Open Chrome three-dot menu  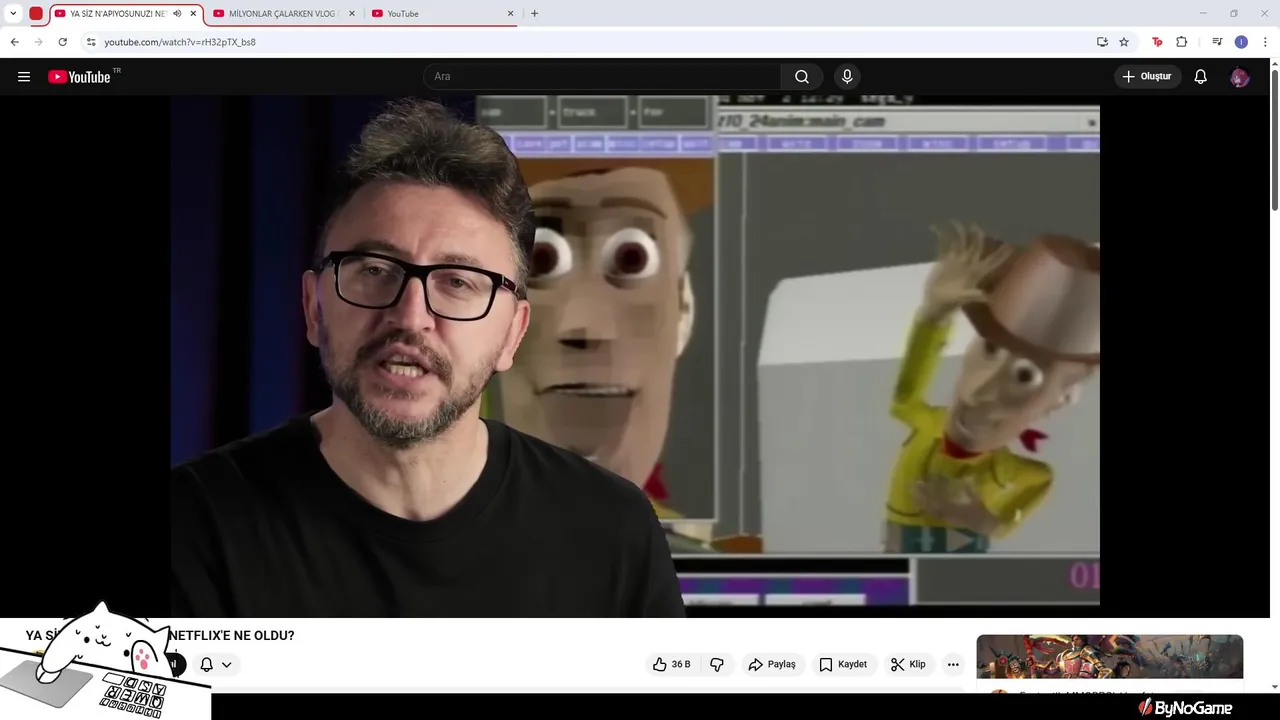point(1265,42)
